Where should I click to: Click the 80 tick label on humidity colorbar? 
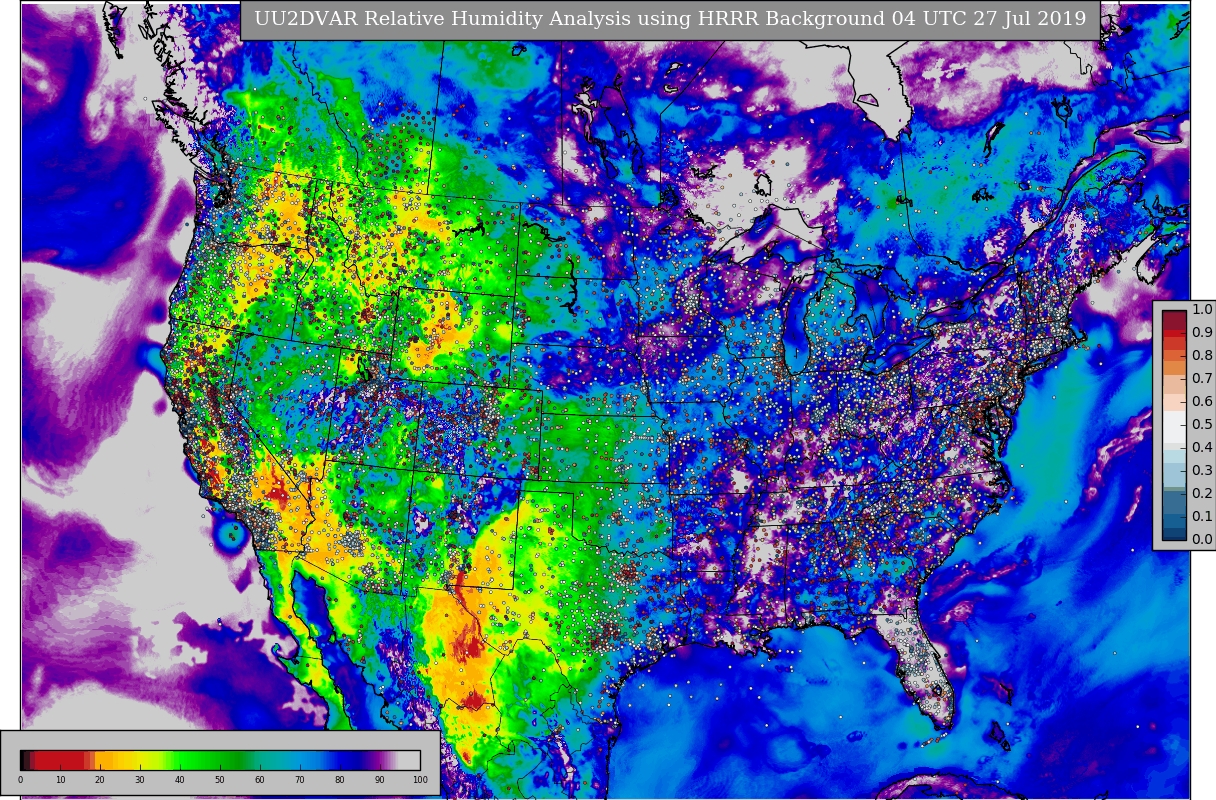tap(340, 780)
